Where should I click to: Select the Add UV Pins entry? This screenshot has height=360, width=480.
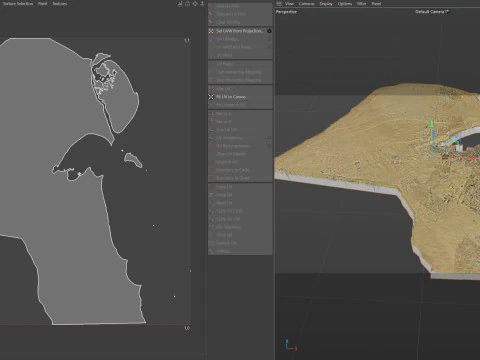pyautogui.click(x=240, y=6)
